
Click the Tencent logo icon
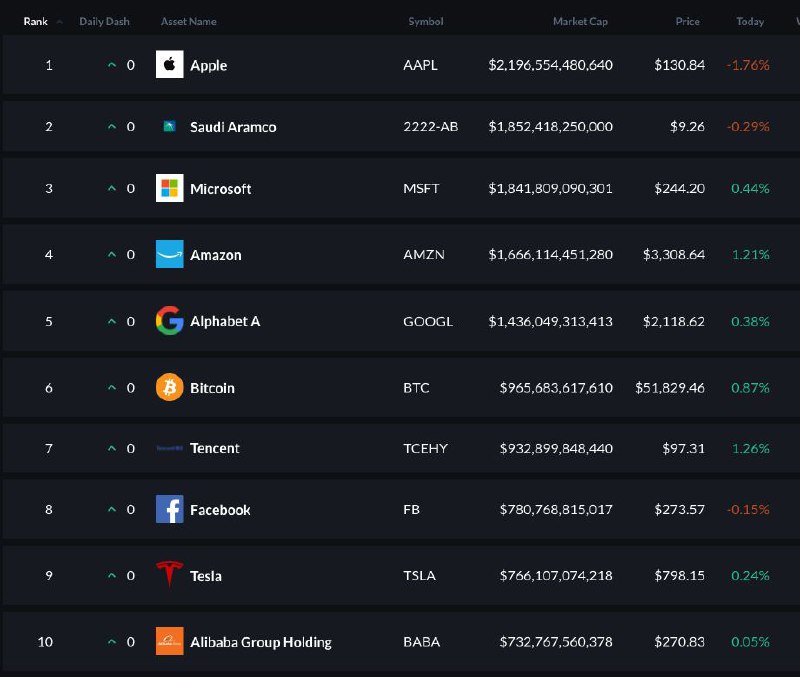pyautogui.click(x=170, y=448)
